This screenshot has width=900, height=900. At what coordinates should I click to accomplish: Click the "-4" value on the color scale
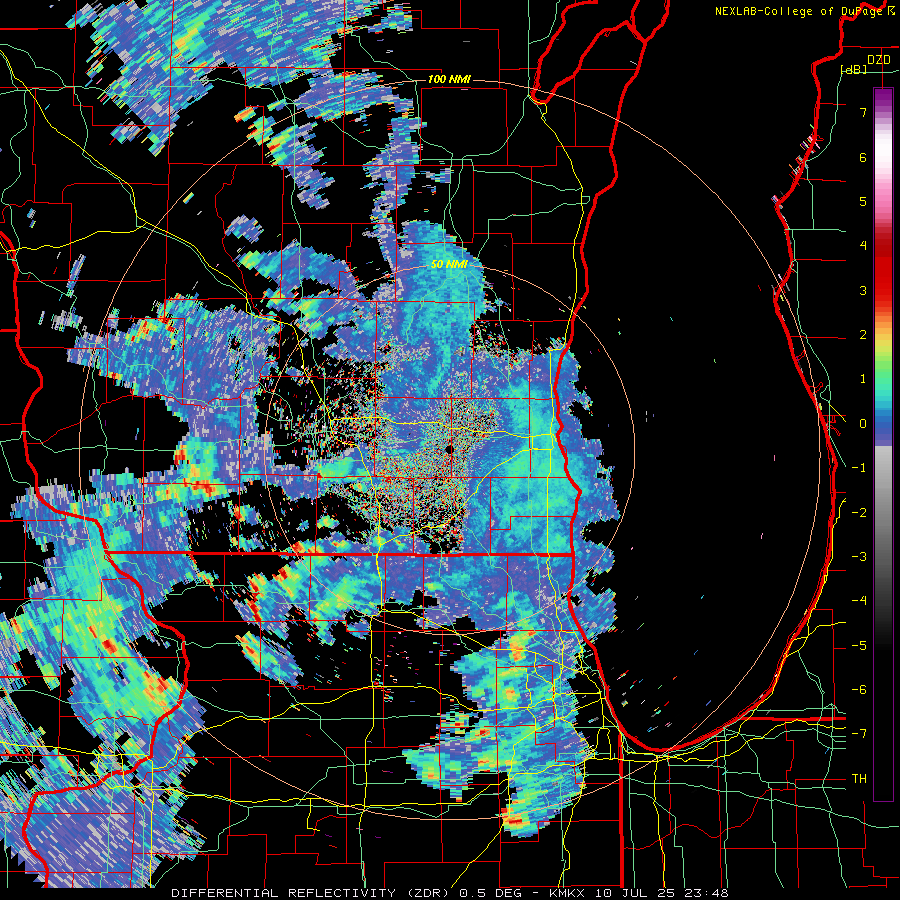[x=859, y=601]
